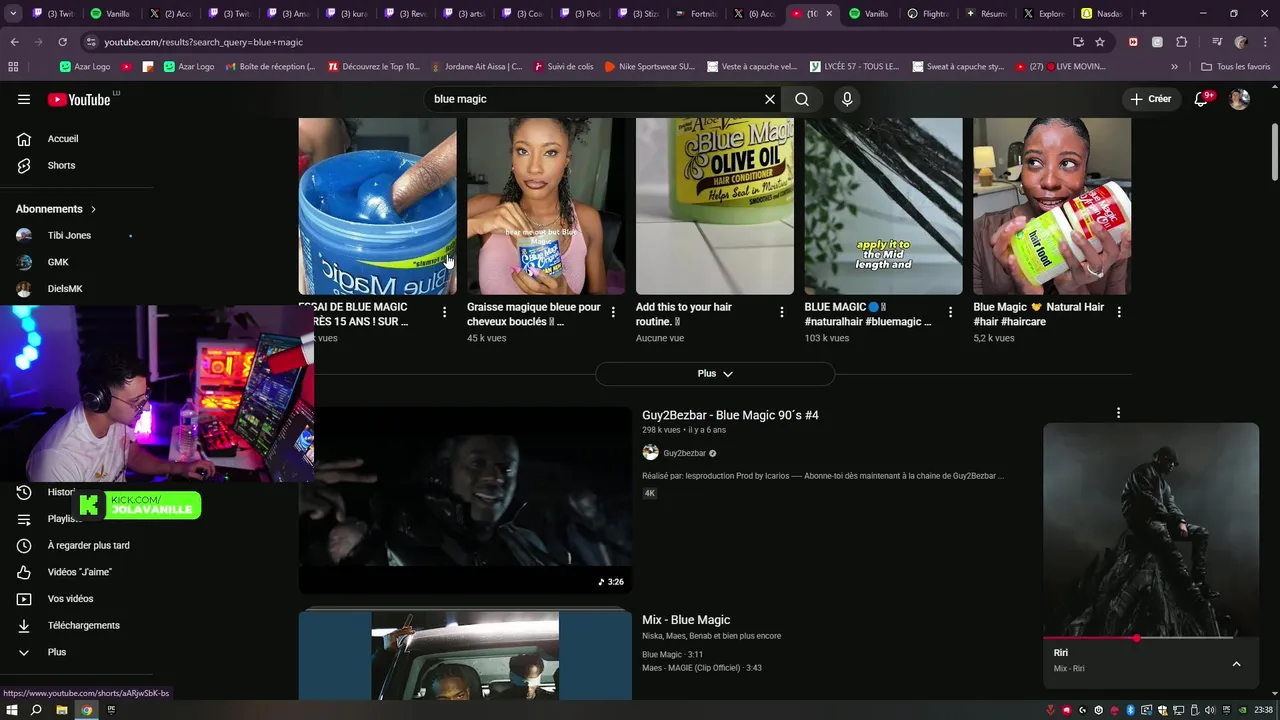The height and width of the screenshot is (720, 1280).
Task: Open a new browser tab
Action: coord(1143,14)
